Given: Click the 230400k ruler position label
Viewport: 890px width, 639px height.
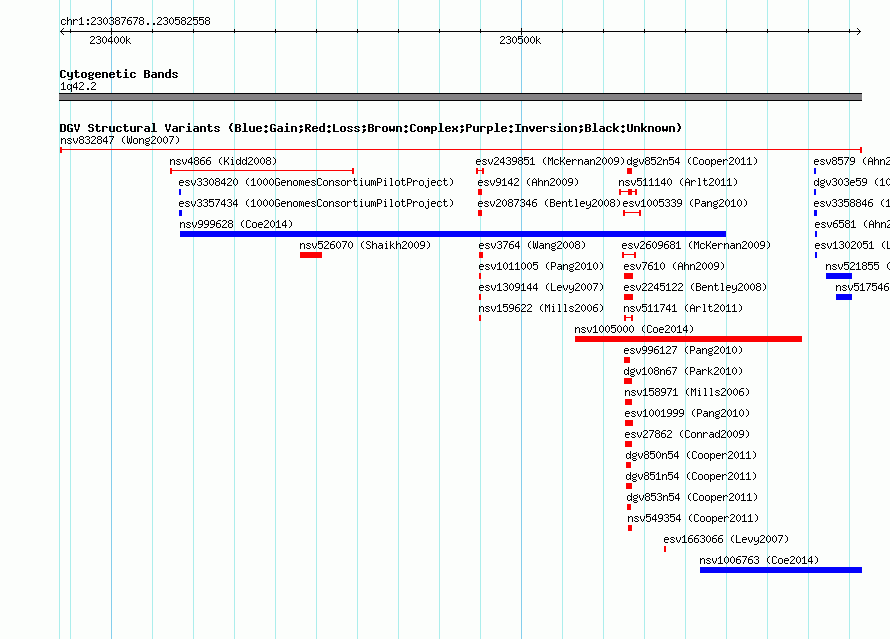Looking at the screenshot, I should coord(110,40).
